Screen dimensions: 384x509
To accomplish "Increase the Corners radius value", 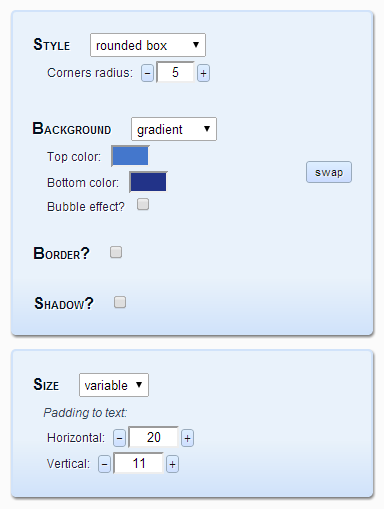I will 203,73.
